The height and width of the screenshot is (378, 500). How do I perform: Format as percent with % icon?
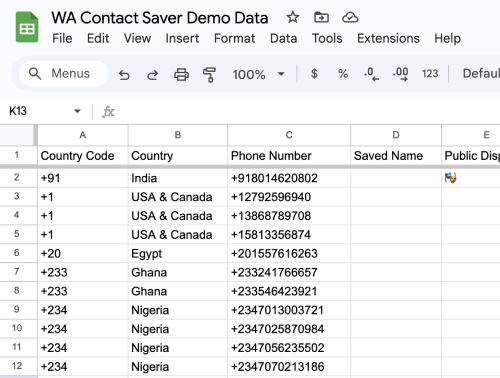[x=343, y=74]
